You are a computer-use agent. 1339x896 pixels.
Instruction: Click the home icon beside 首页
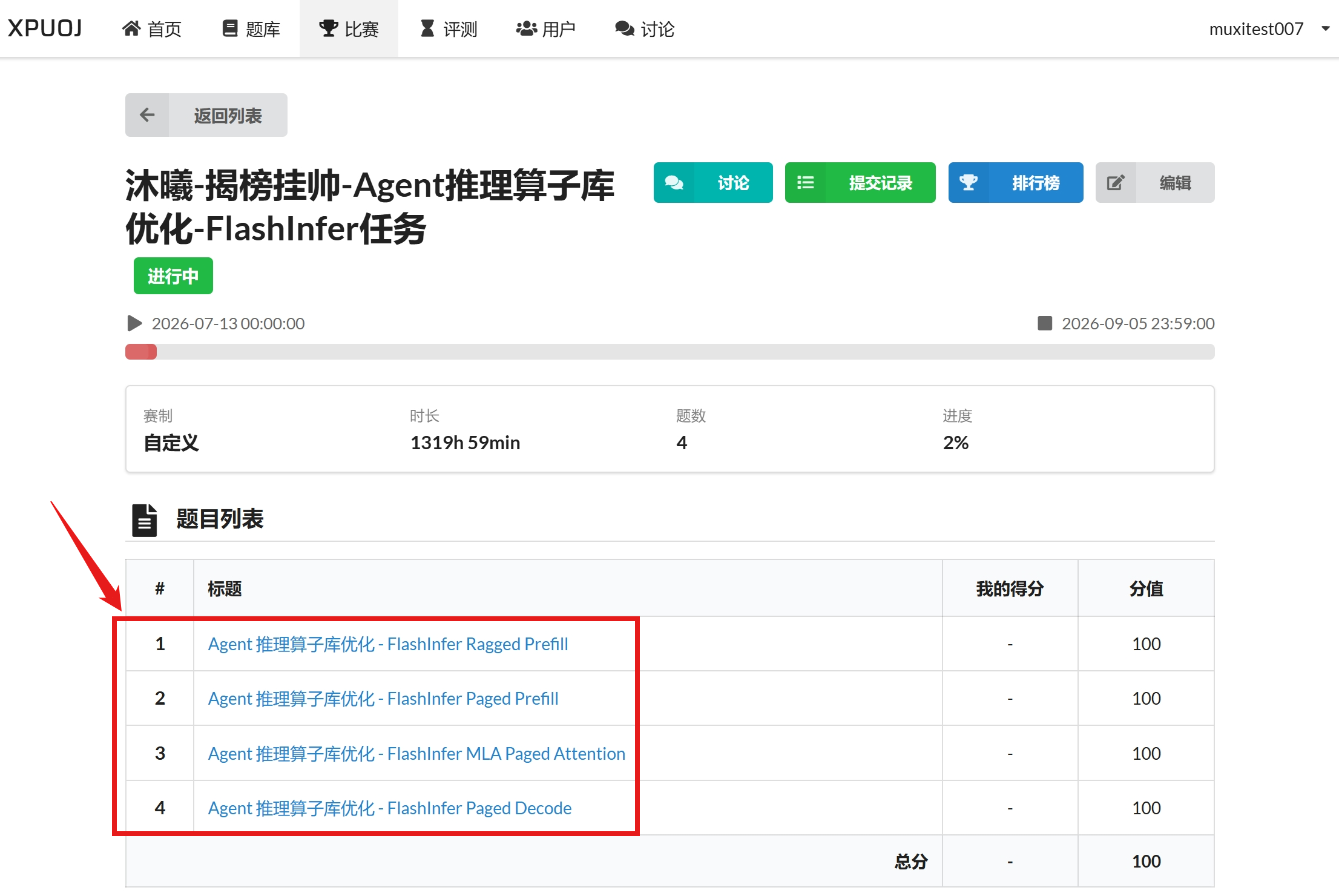click(x=131, y=28)
